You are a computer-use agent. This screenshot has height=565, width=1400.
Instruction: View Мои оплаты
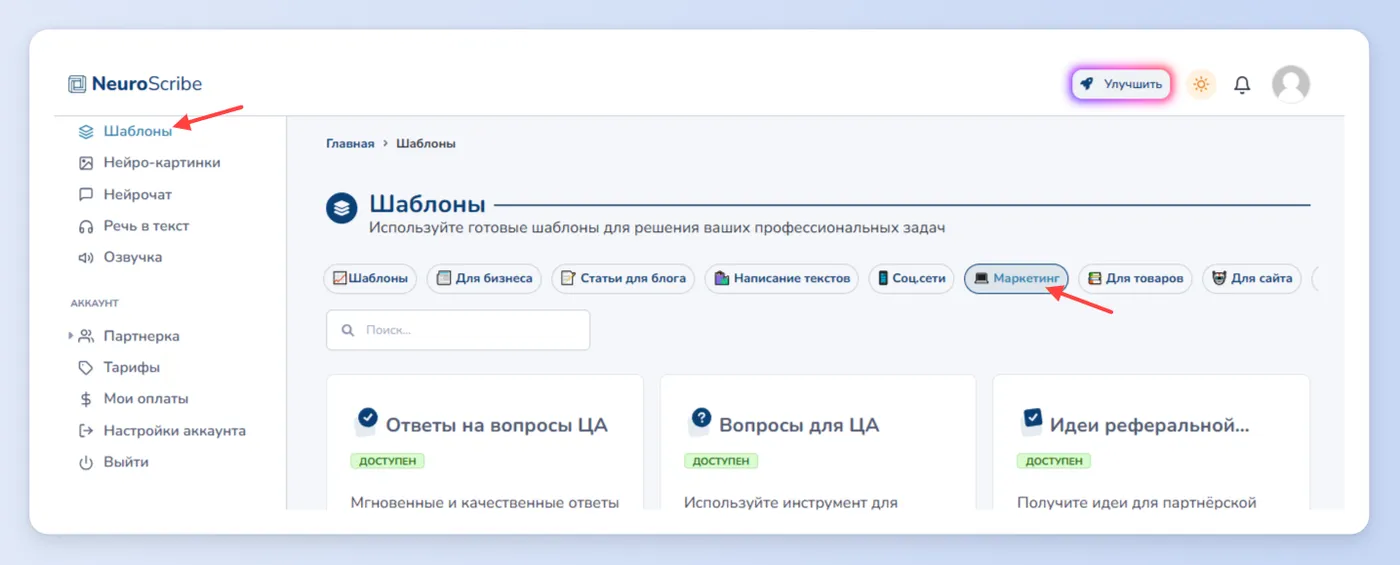click(146, 399)
